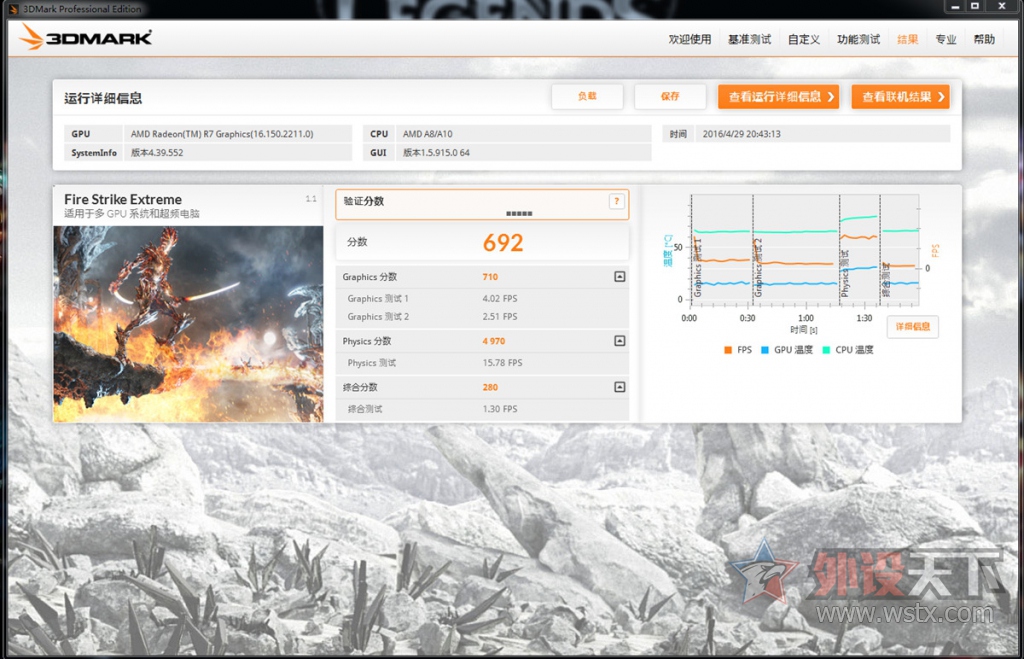Image resolution: width=1024 pixels, height=659 pixels.
Task: Open the 功能测试 feature tests tab
Action: pyautogui.click(x=859, y=39)
